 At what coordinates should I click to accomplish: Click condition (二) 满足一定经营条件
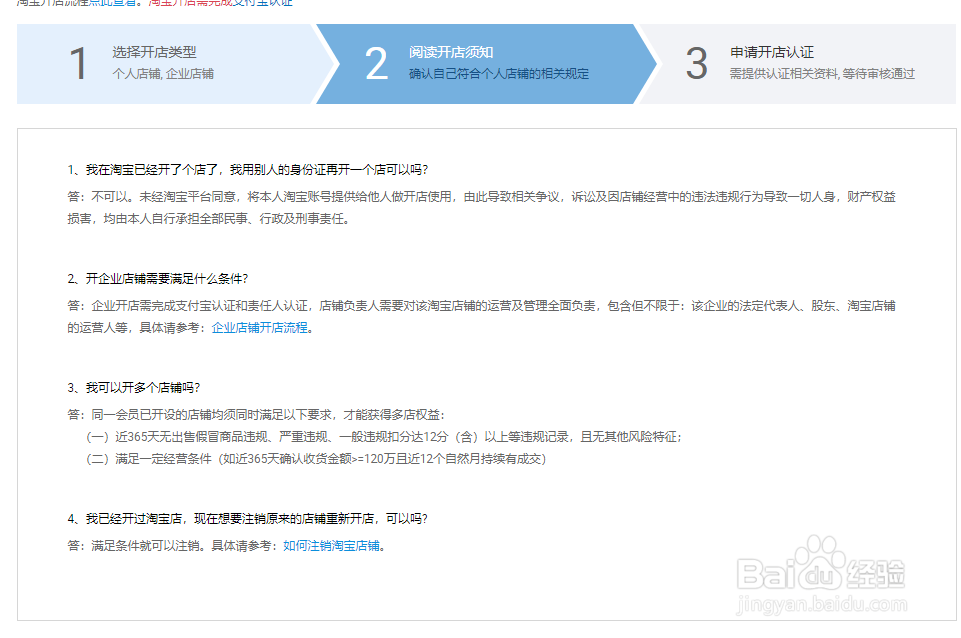pos(316,459)
